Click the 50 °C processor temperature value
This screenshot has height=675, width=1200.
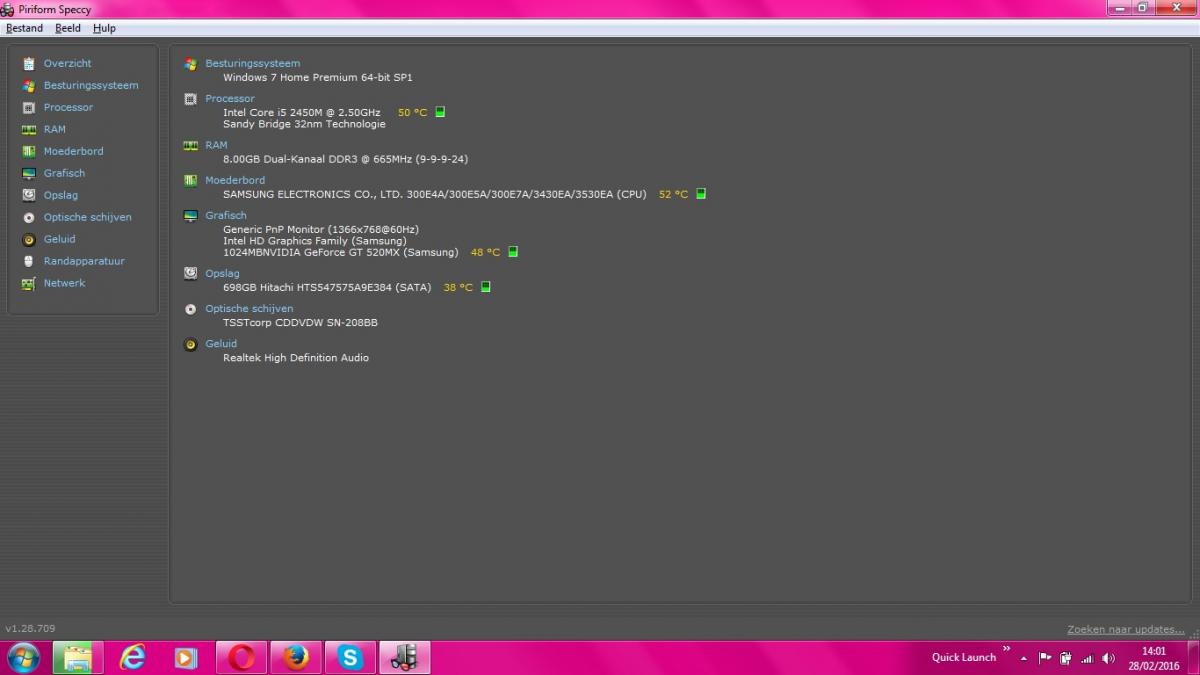(412, 112)
